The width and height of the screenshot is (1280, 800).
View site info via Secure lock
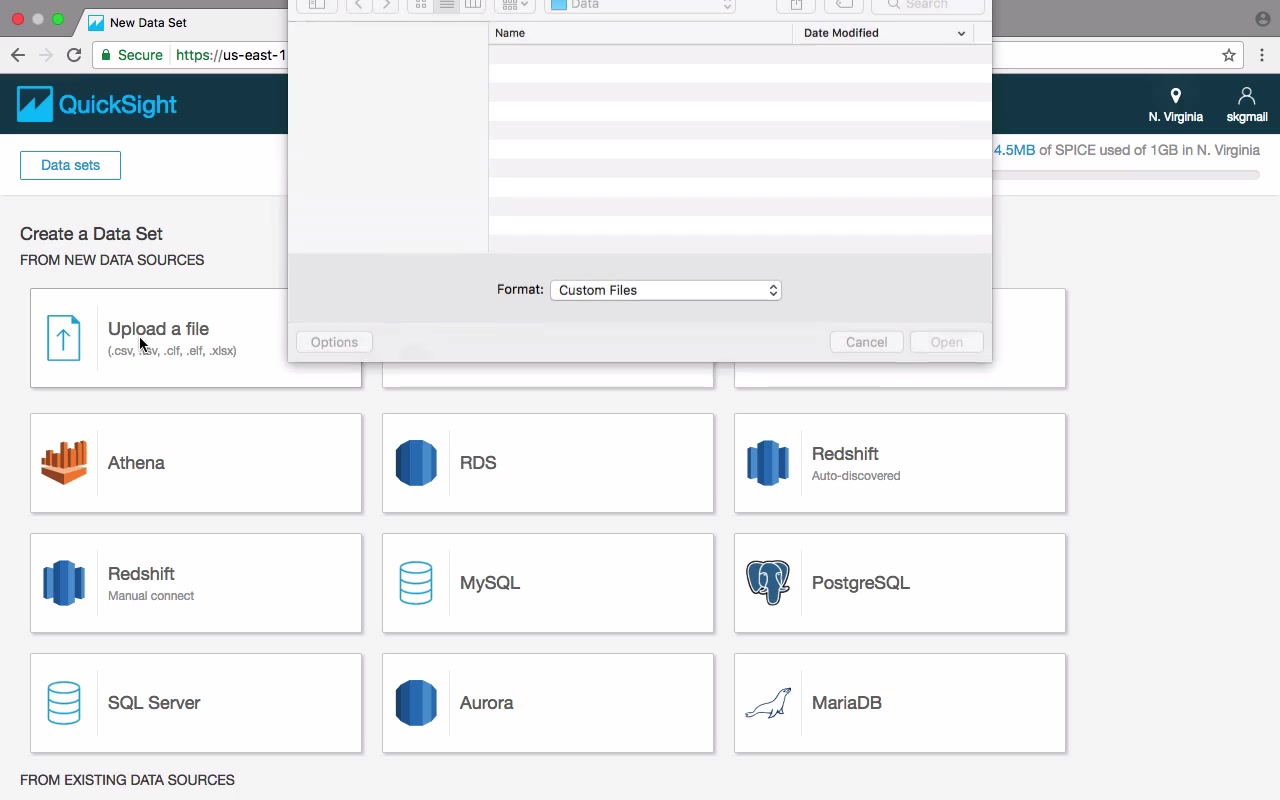(132, 55)
